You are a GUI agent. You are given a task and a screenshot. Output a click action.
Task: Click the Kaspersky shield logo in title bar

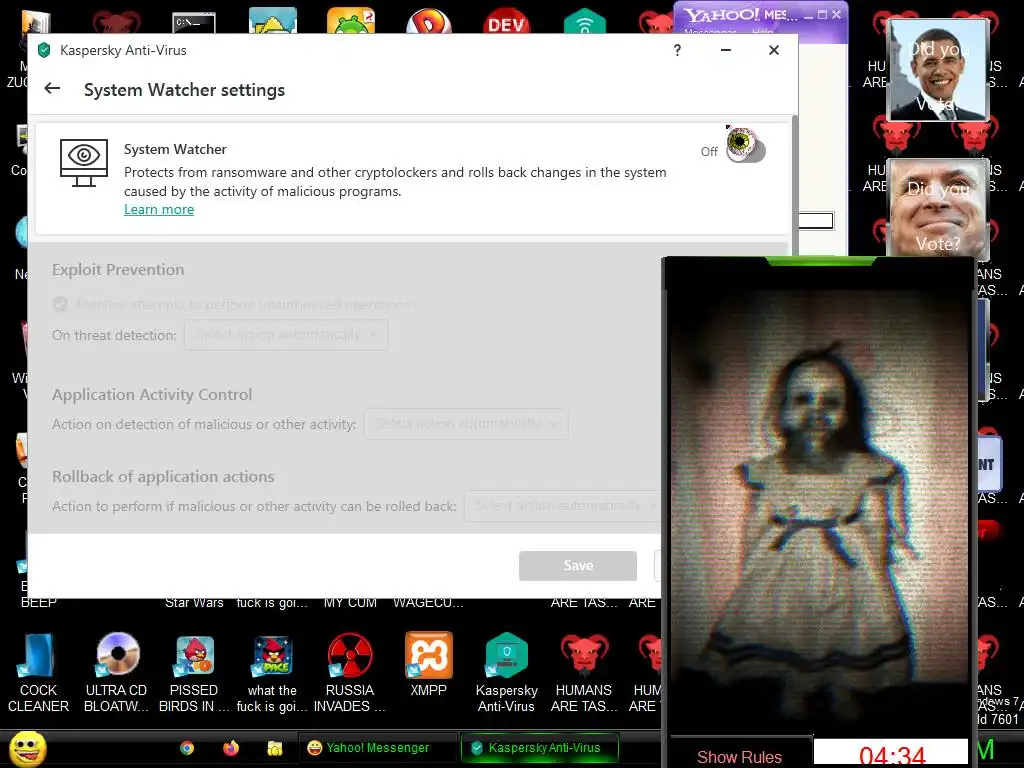coord(44,50)
